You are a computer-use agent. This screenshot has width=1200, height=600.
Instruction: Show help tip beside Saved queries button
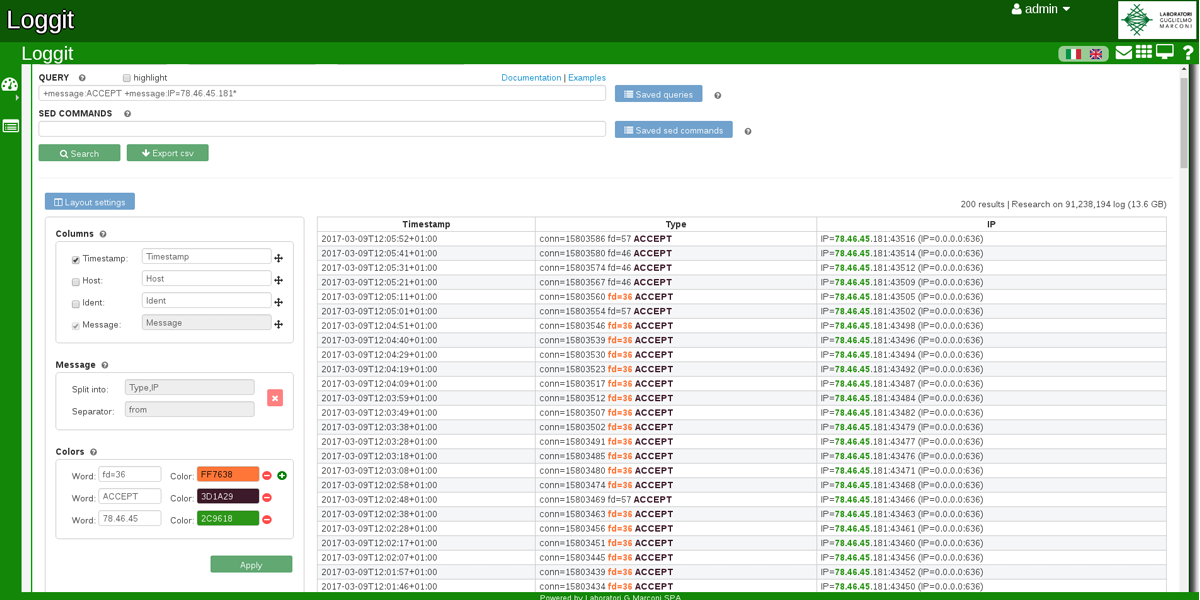click(717, 96)
